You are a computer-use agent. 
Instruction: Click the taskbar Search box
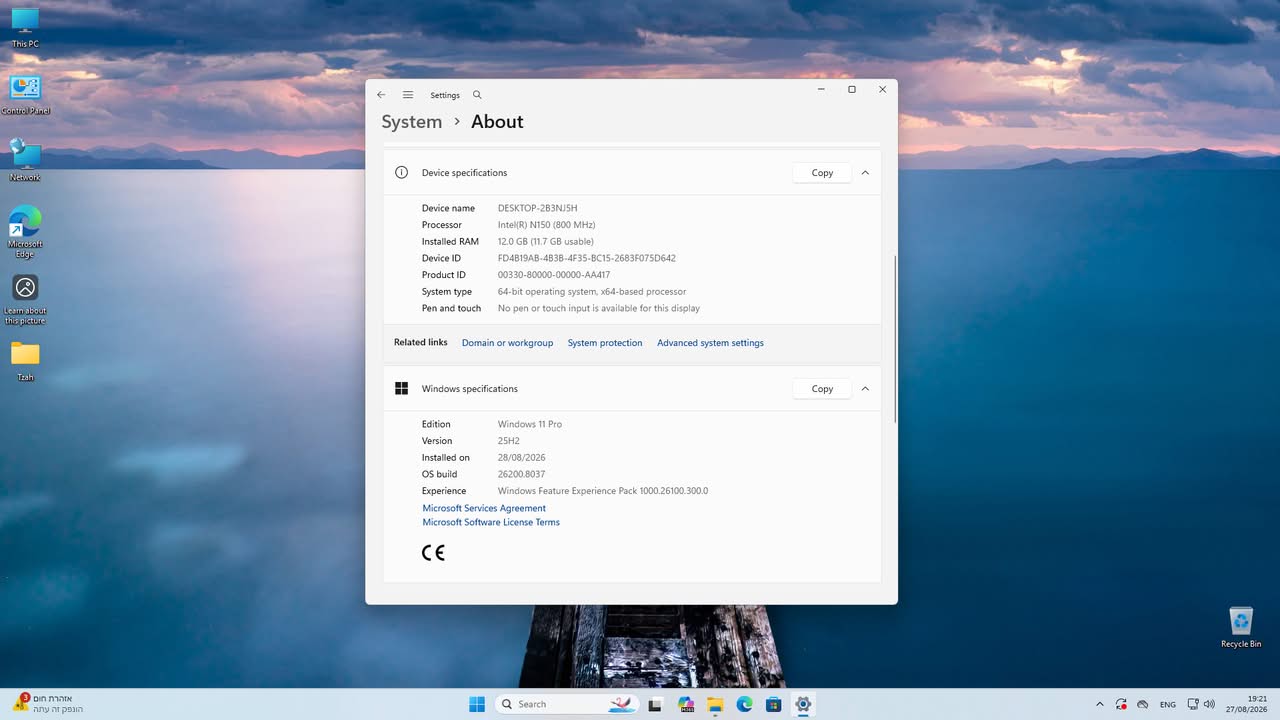(x=567, y=704)
